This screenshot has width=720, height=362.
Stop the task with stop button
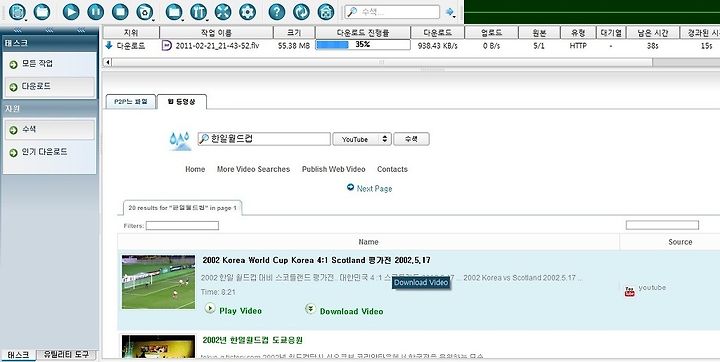(120, 11)
